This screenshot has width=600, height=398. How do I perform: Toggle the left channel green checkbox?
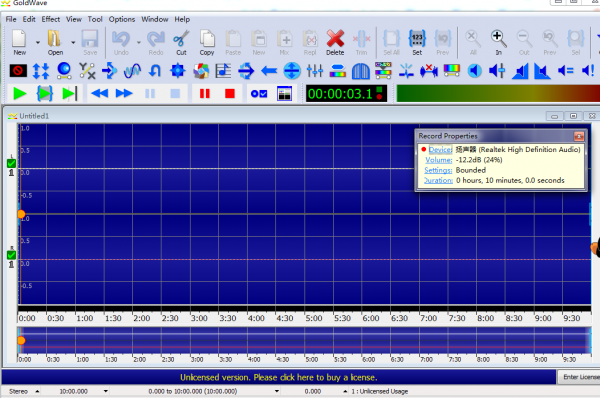coord(11,163)
